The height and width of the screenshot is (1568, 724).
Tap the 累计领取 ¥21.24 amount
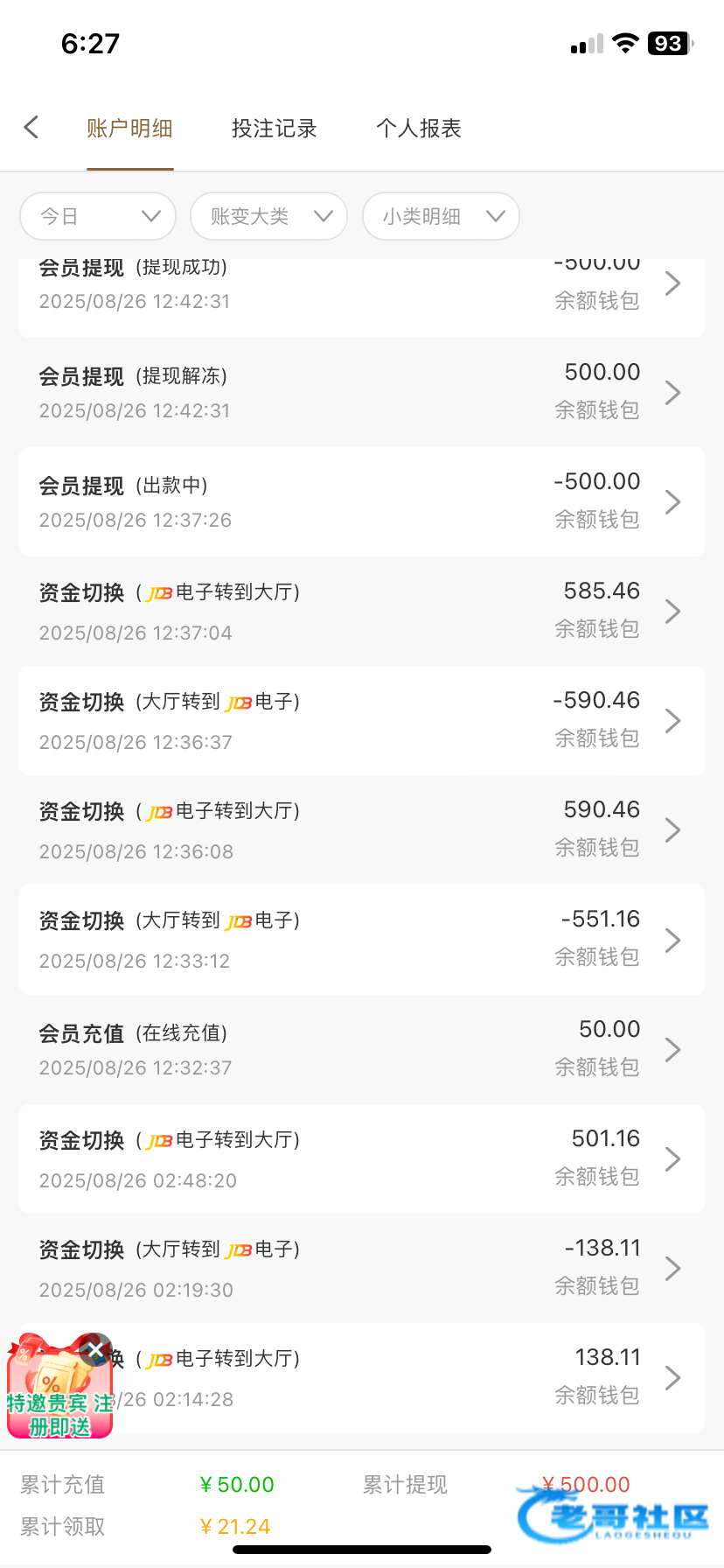point(235,1527)
